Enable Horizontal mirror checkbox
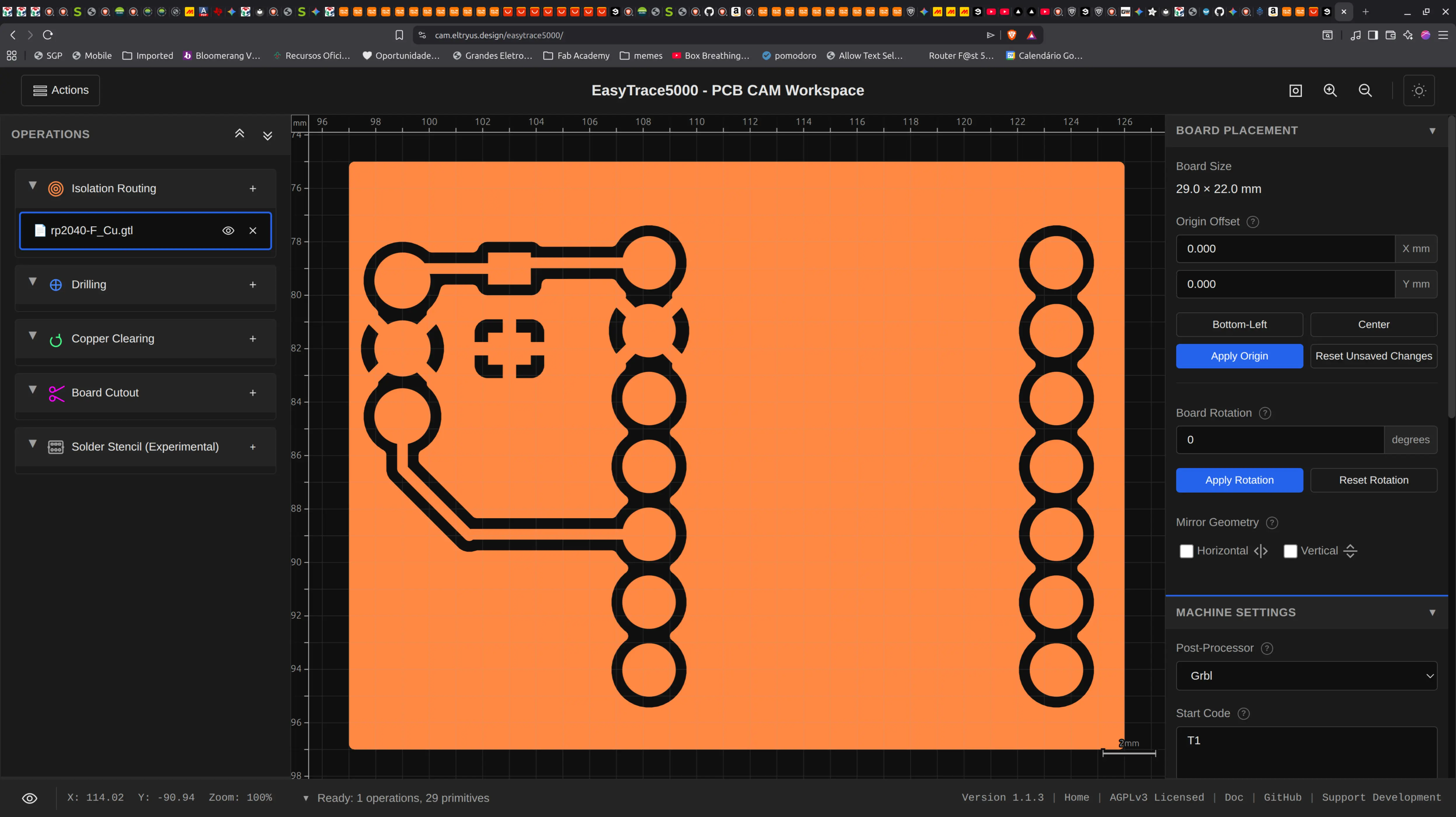1456x817 pixels. pos(1186,551)
